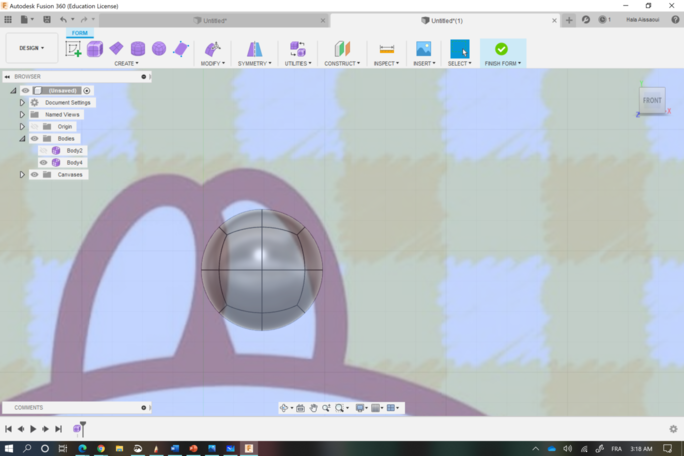Open the Select dropdown menu
The image size is (684, 456).
459,64
